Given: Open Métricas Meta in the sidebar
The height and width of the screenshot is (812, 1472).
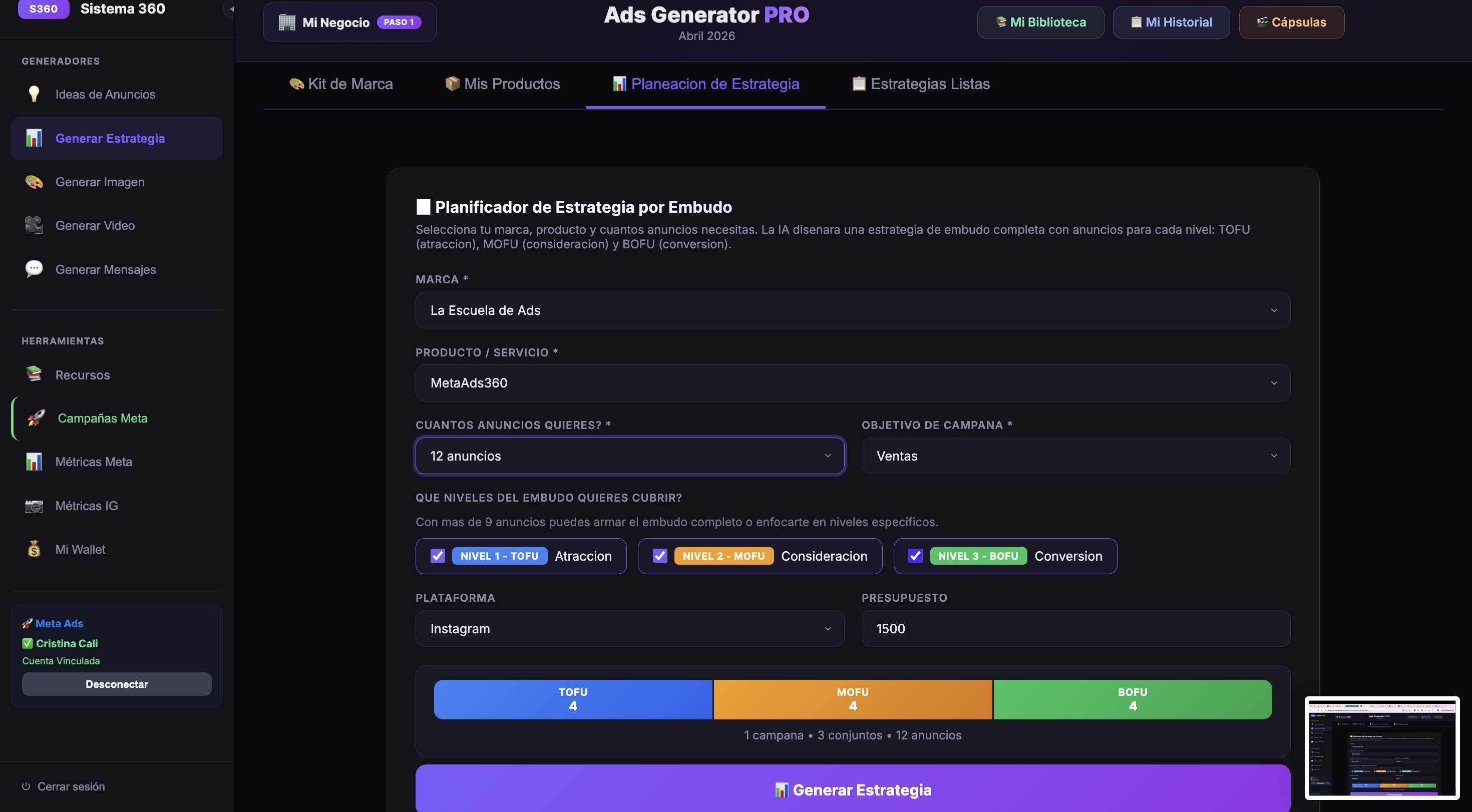Looking at the screenshot, I should pyautogui.click(x=117, y=462).
